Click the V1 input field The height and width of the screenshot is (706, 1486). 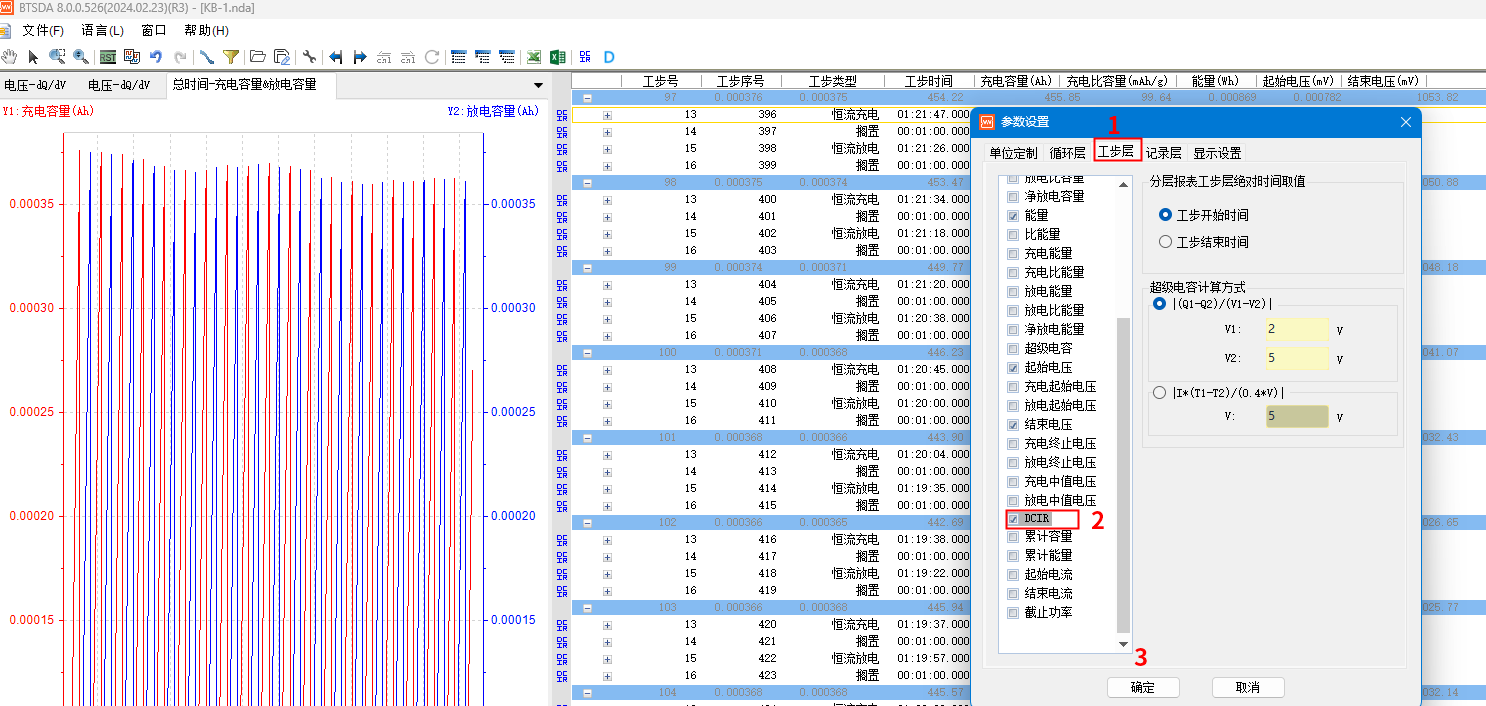[x=1297, y=329]
